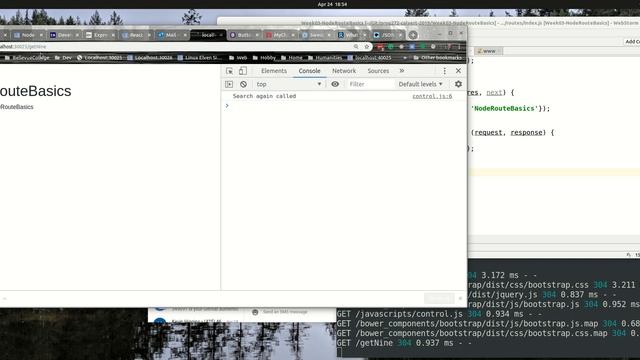The height and width of the screenshot is (360, 640).
Task: Open a new browser tab with plus button
Action: click(x=413, y=35)
